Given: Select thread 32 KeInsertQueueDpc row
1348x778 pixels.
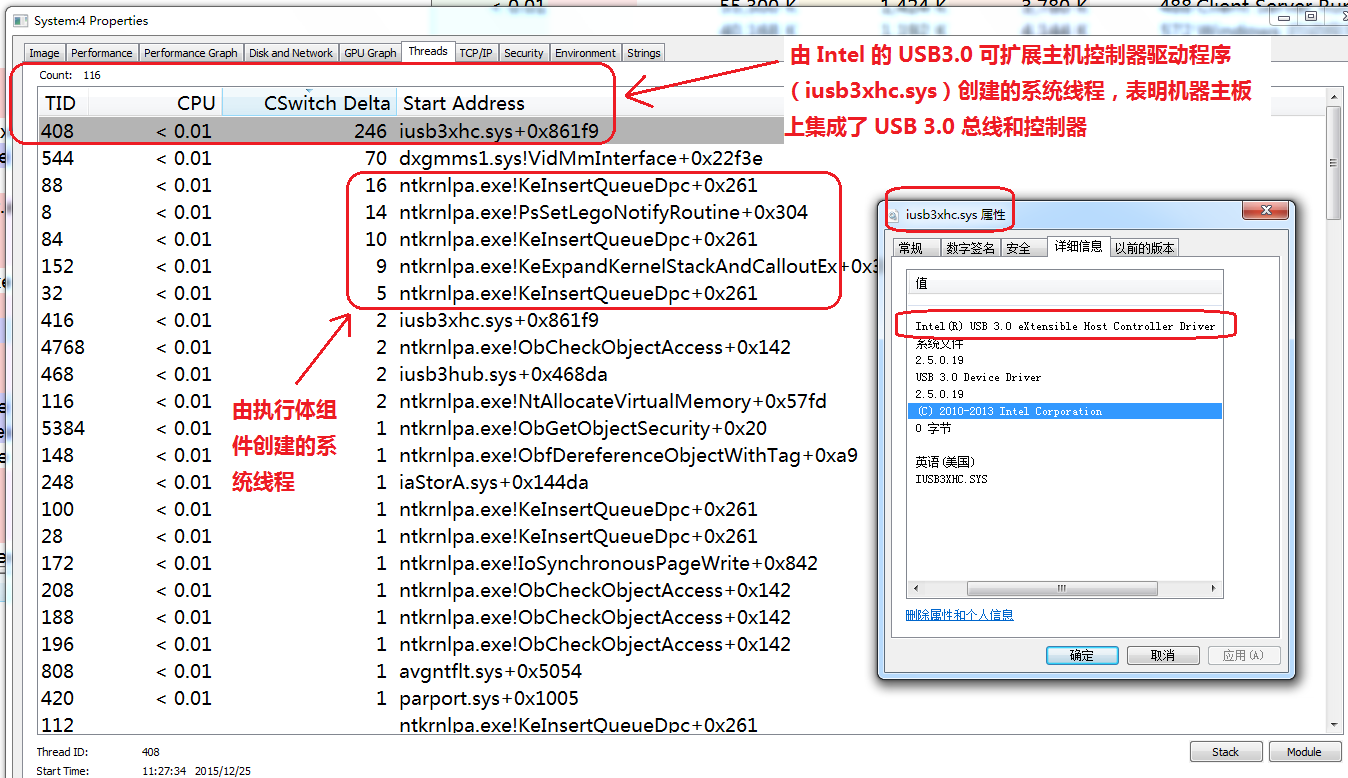Looking at the screenshot, I should point(411,293).
